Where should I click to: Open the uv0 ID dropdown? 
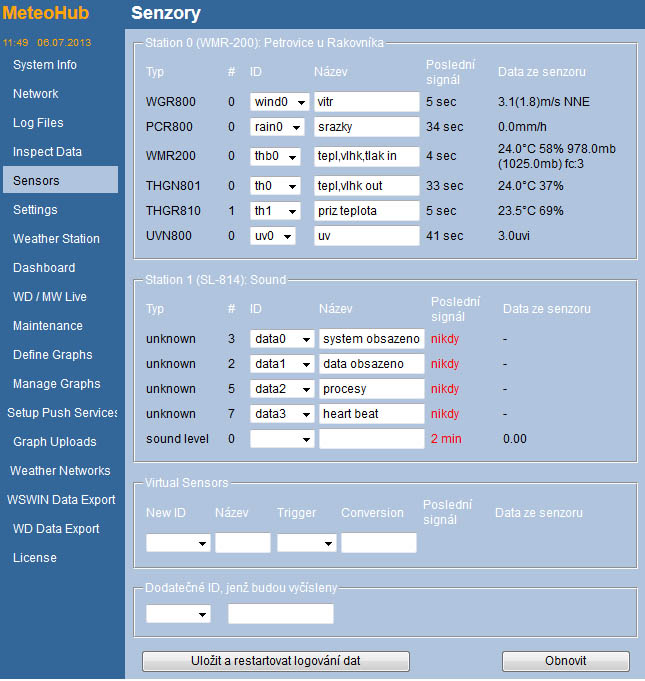pos(273,236)
